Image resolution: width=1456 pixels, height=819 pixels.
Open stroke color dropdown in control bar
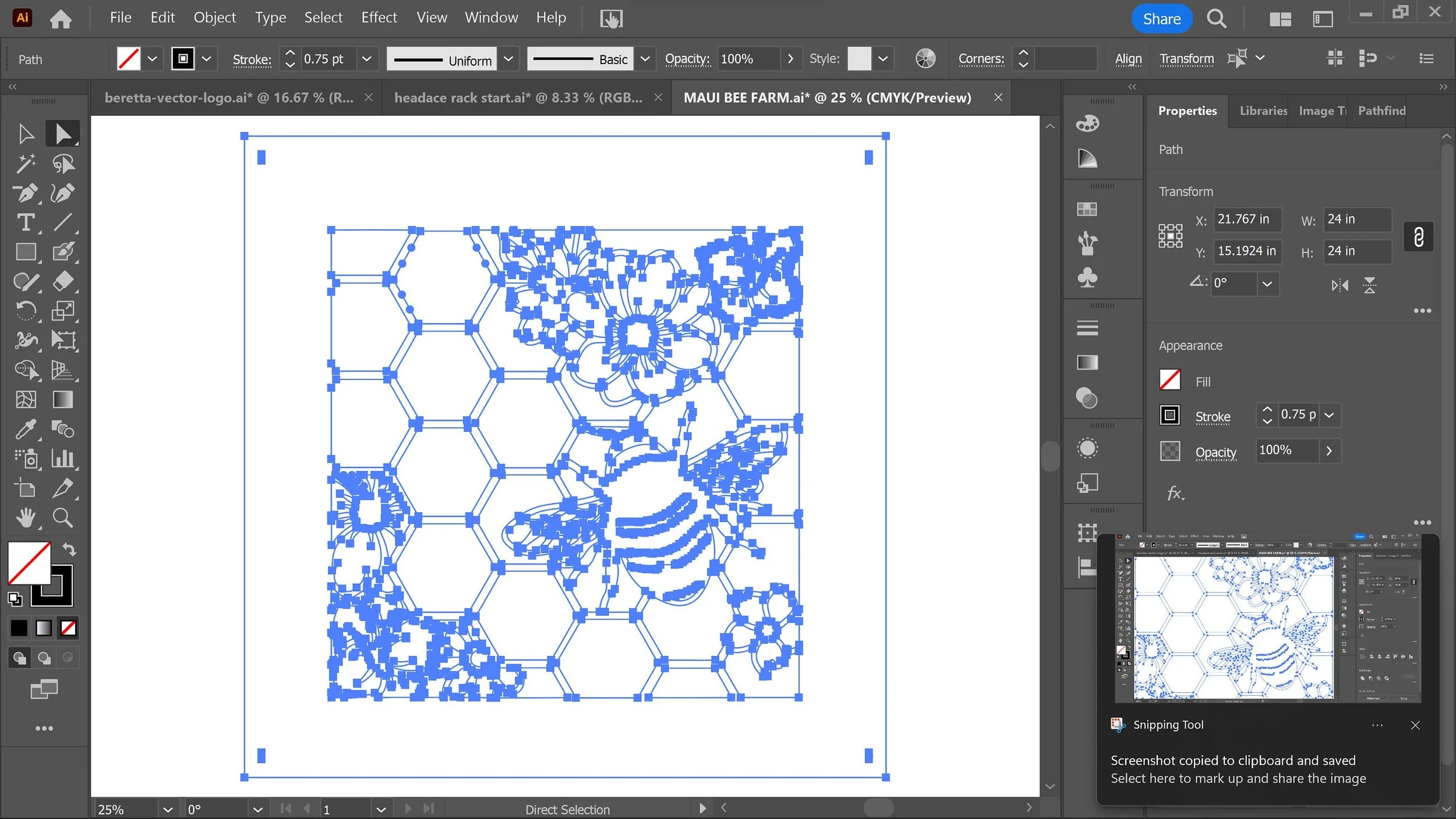click(x=206, y=59)
